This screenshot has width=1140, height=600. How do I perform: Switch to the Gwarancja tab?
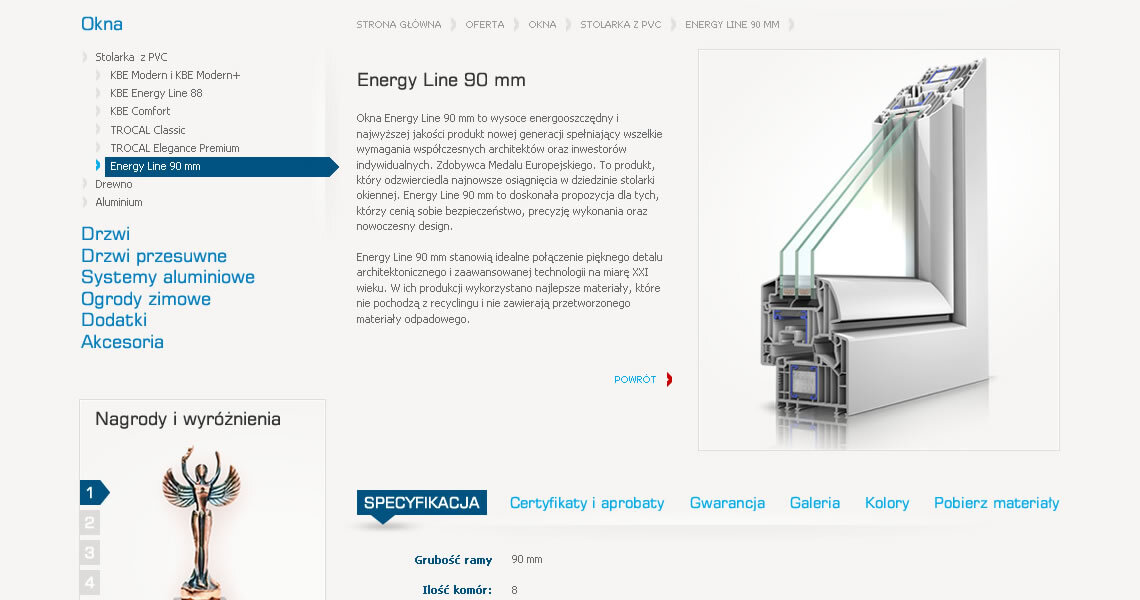click(x=727, y=503)
